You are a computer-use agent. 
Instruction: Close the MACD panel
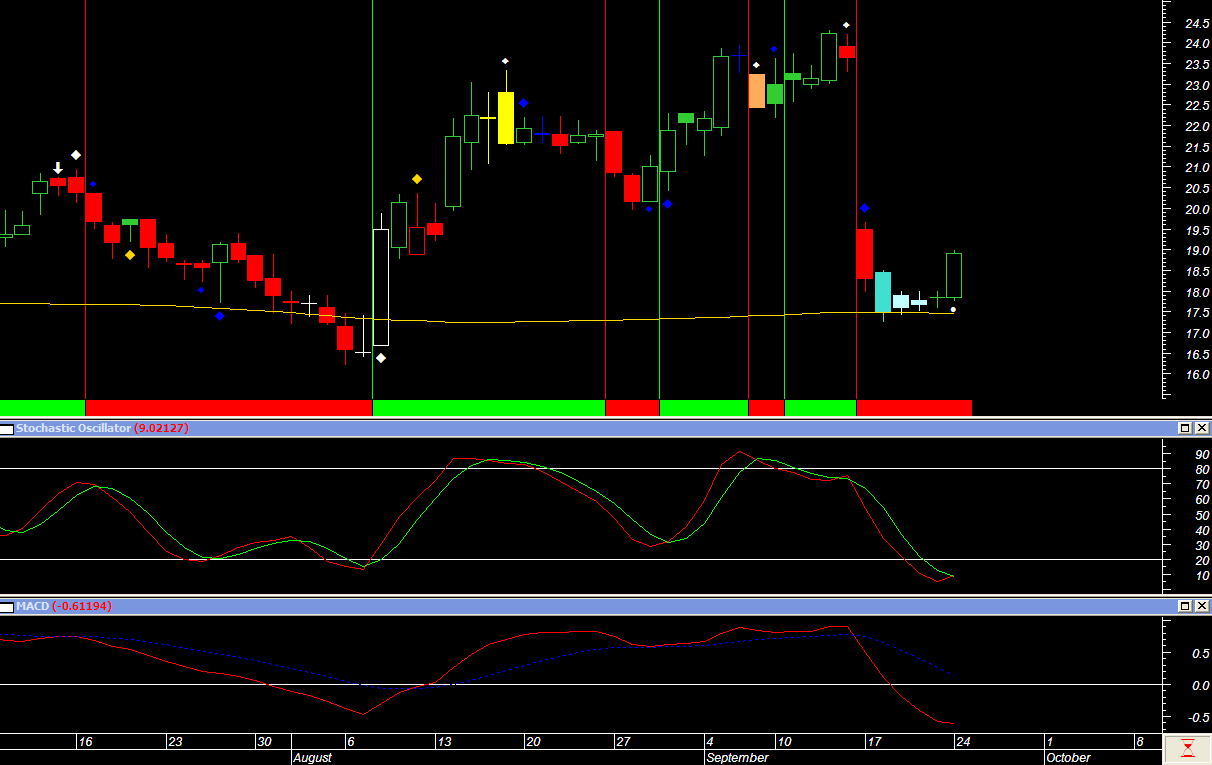point(1202,606)
